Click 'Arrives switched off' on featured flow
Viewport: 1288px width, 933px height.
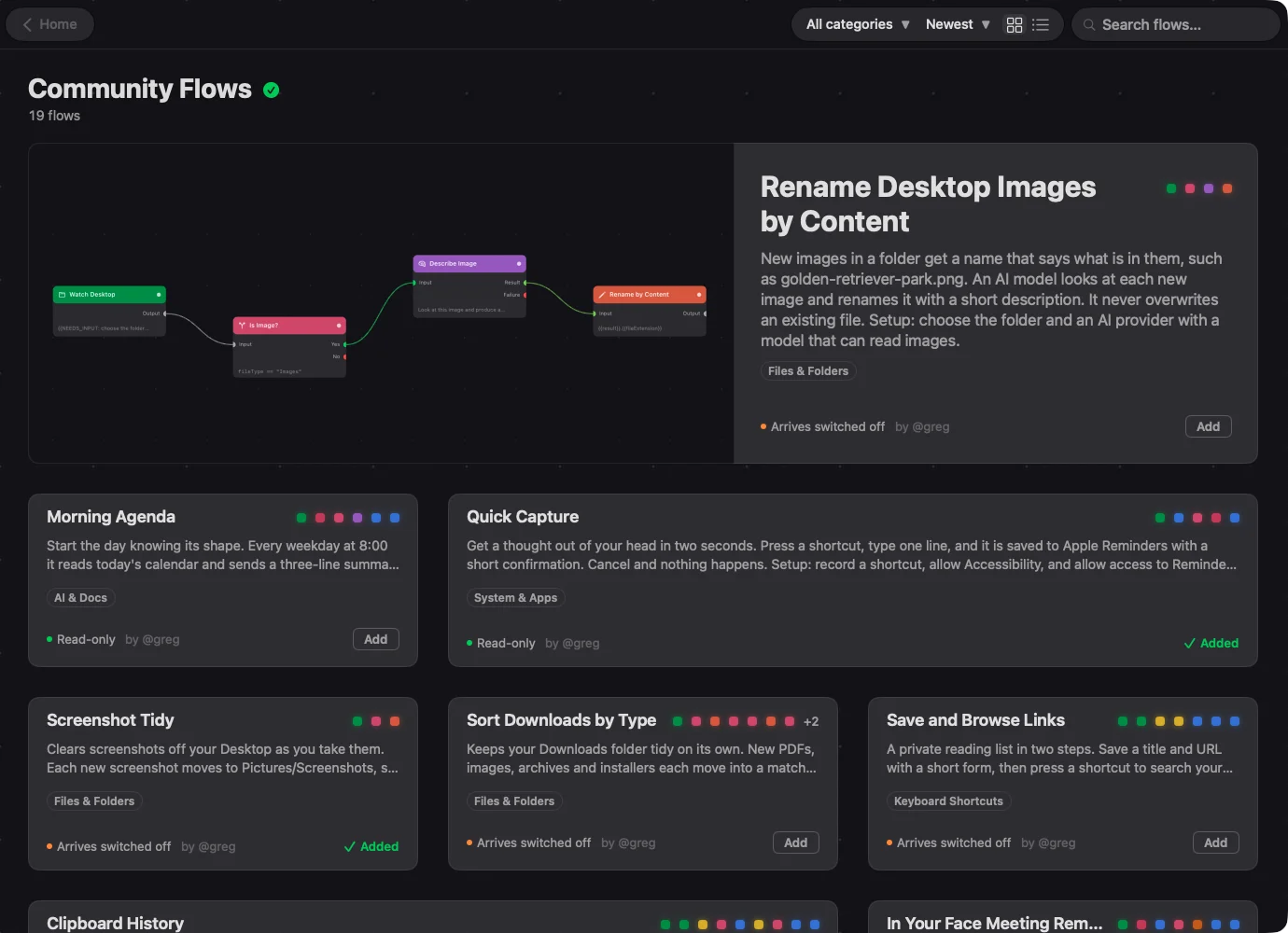point(828,426)
